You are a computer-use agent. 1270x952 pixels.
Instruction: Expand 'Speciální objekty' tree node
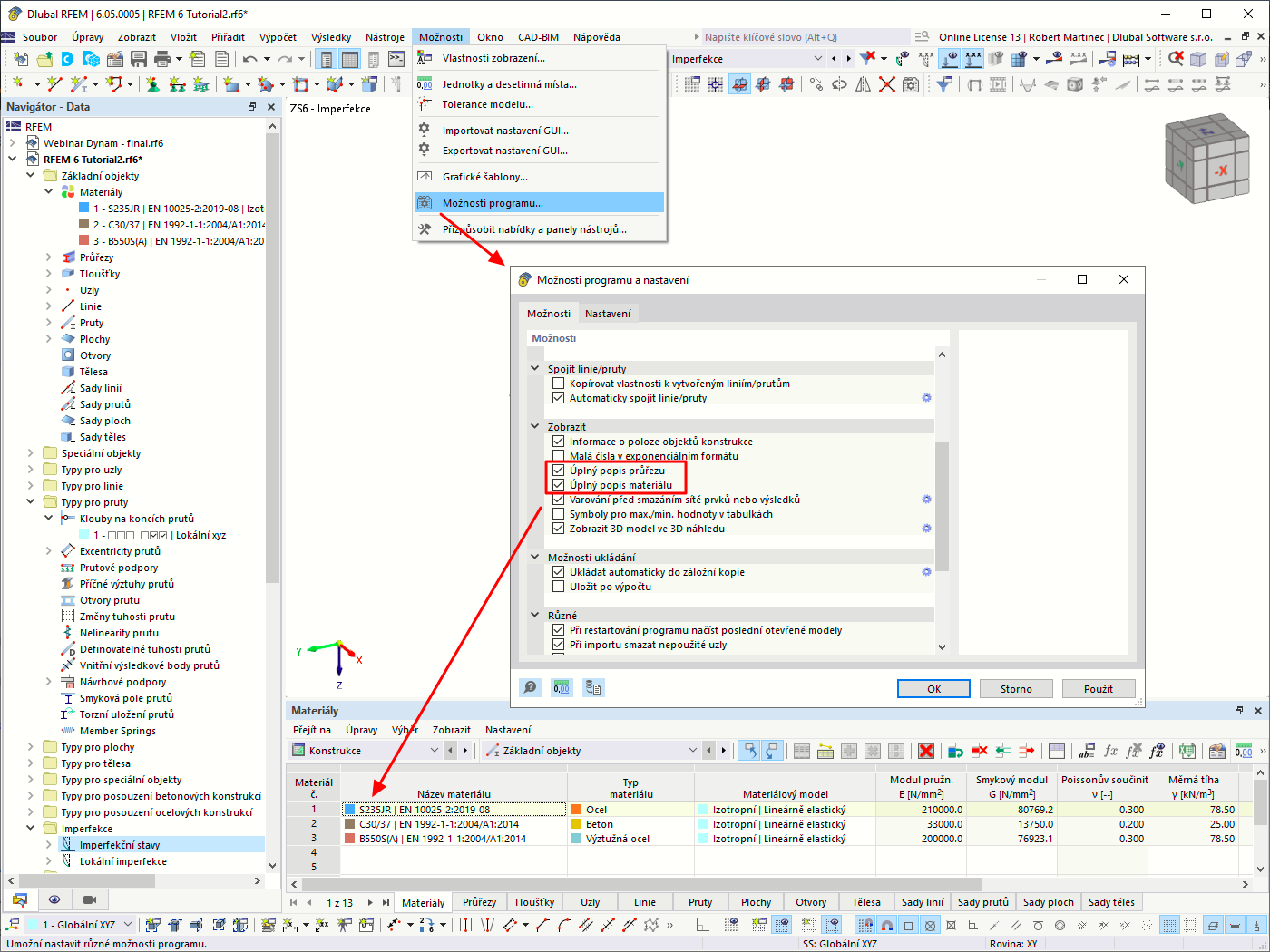(31, 453)
